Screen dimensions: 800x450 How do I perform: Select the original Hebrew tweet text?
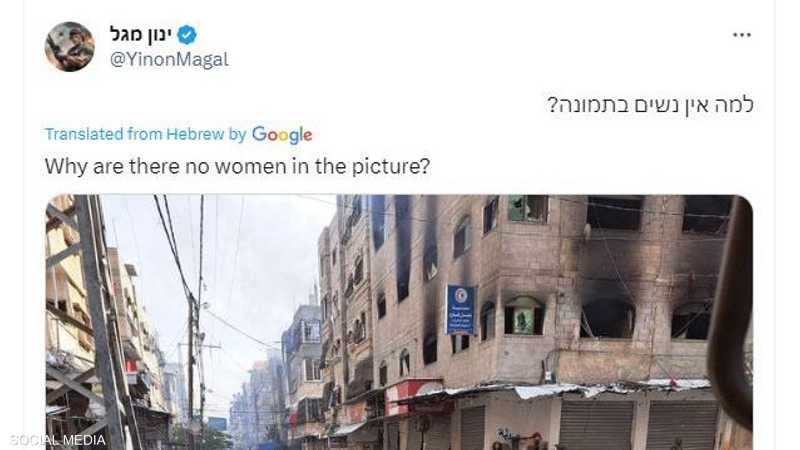[651, 105]
